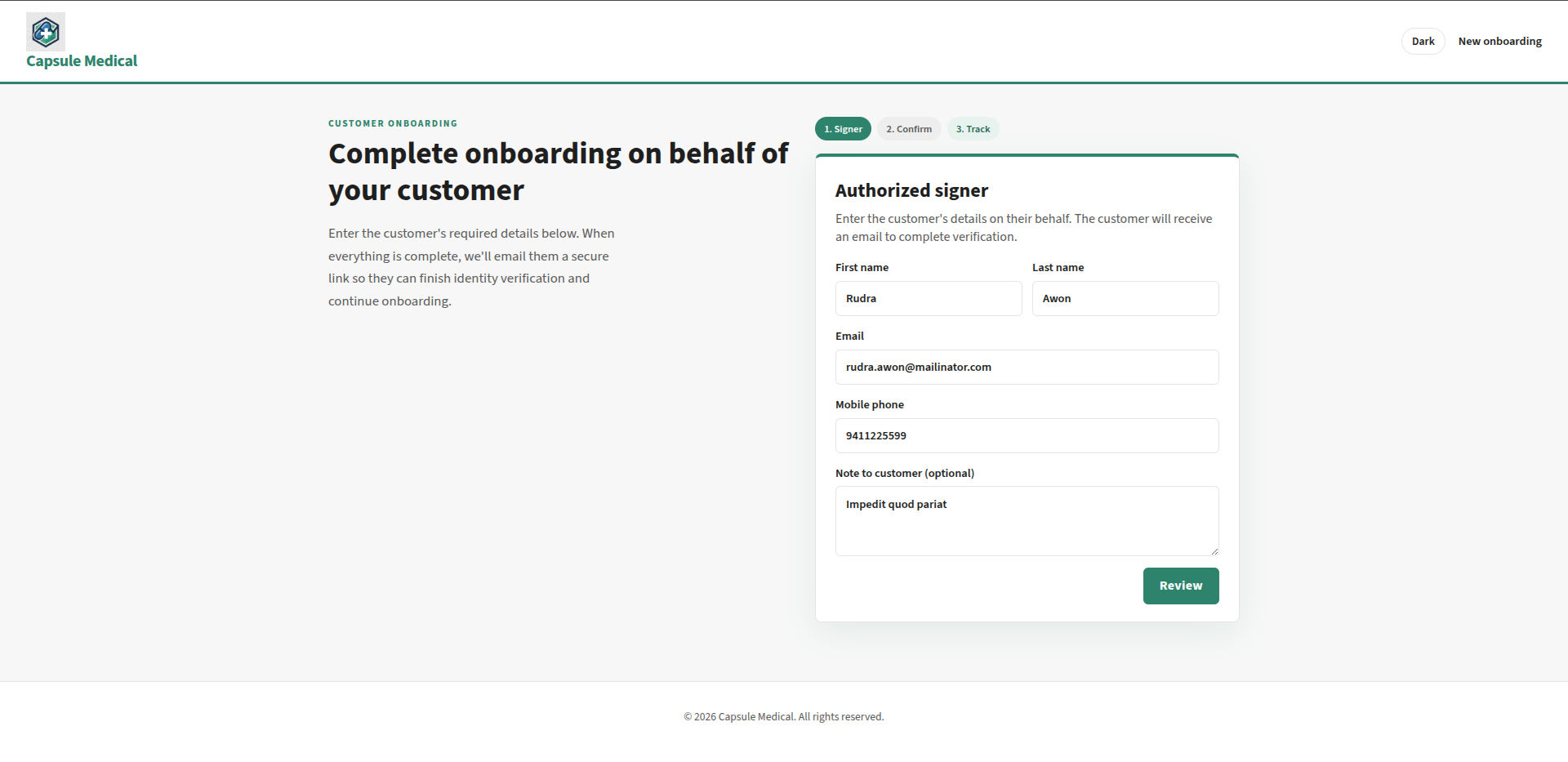
Task: Click the Authorized signer heading
Action: tap(911, 190)
